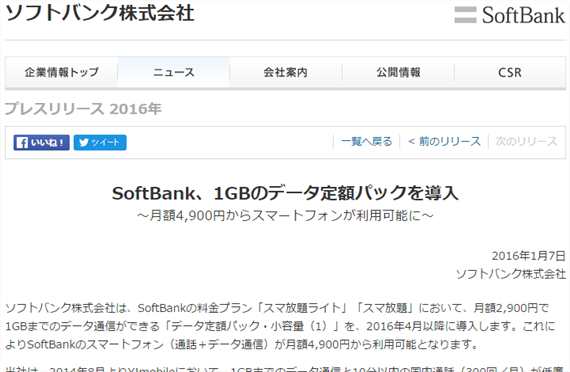The image size is (570, 372).
Task: Click the subtitle 月額4,900円からスマートフォンが利用可能に
Action: [285, 216]
